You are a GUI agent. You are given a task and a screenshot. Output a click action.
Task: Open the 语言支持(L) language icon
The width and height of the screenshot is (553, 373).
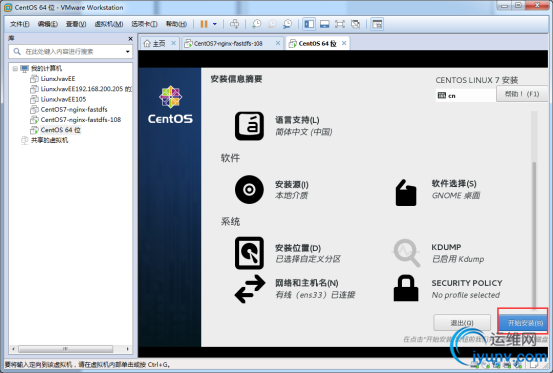coord(249,126)
